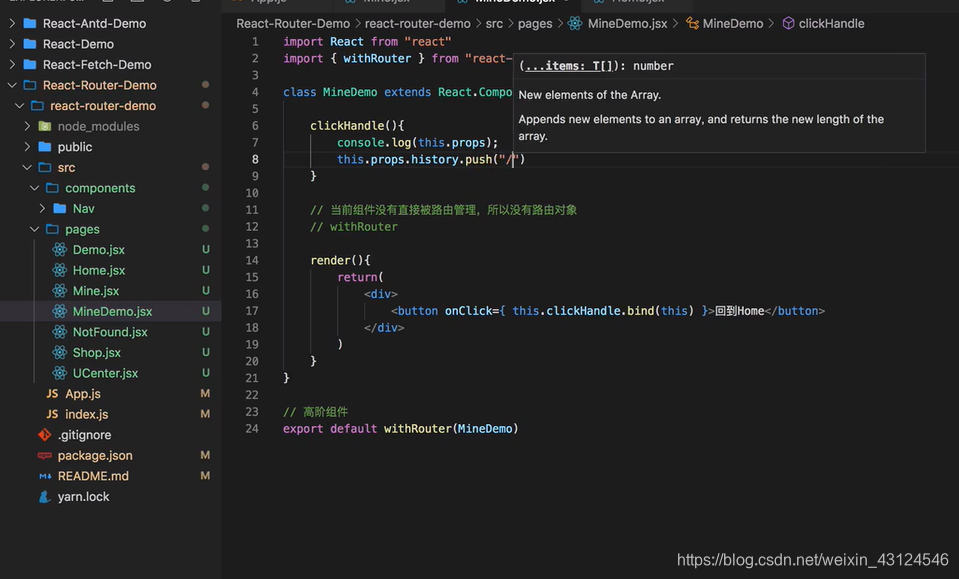Collapse the components folder chevron
Screen dimensions: 959x579
pos(35,188)
